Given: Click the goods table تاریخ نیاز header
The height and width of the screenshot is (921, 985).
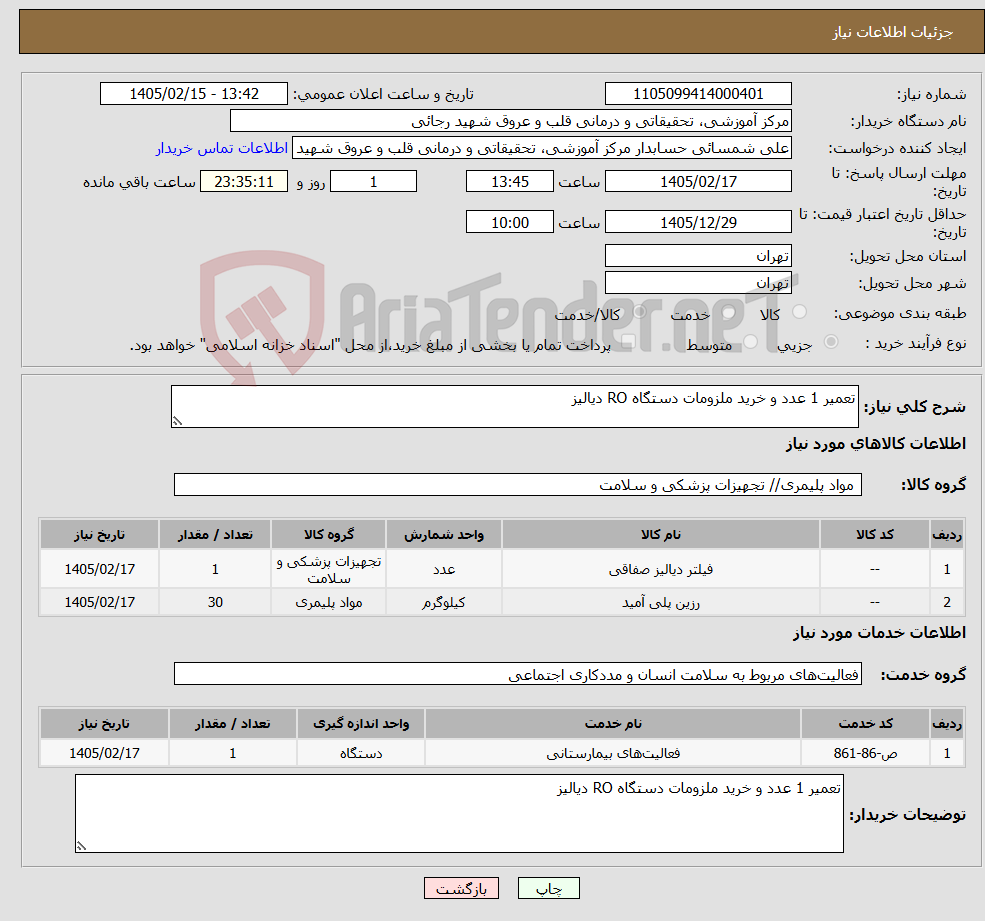Looking at the screenshot, I should tap(99, 535).
